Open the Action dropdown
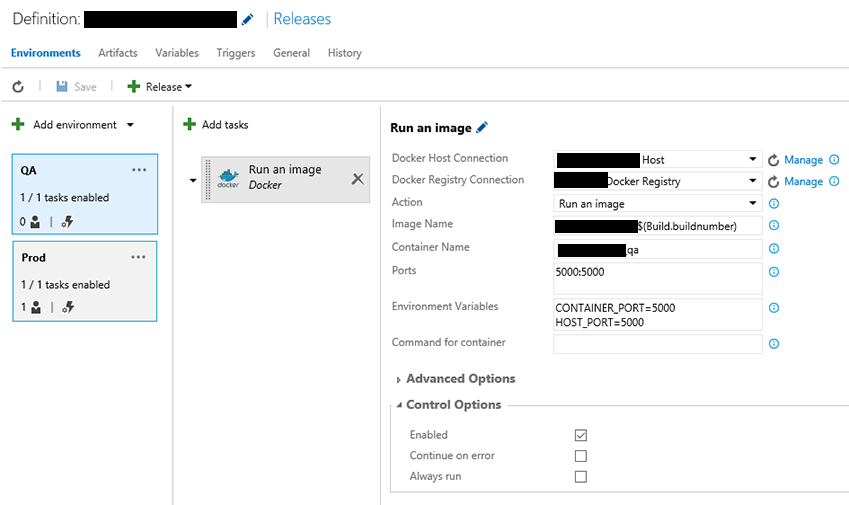The width and height of the screenshot is (849, 505). point(658,204)
